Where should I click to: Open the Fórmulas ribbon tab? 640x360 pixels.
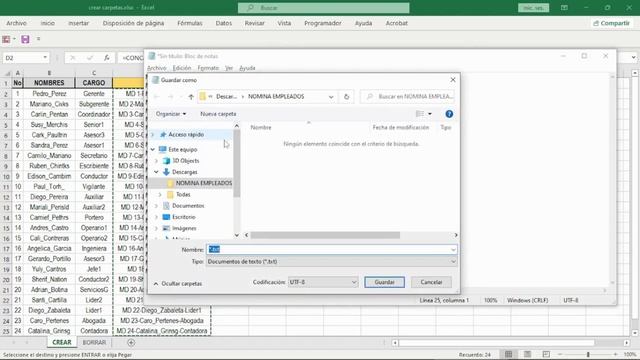190,23
